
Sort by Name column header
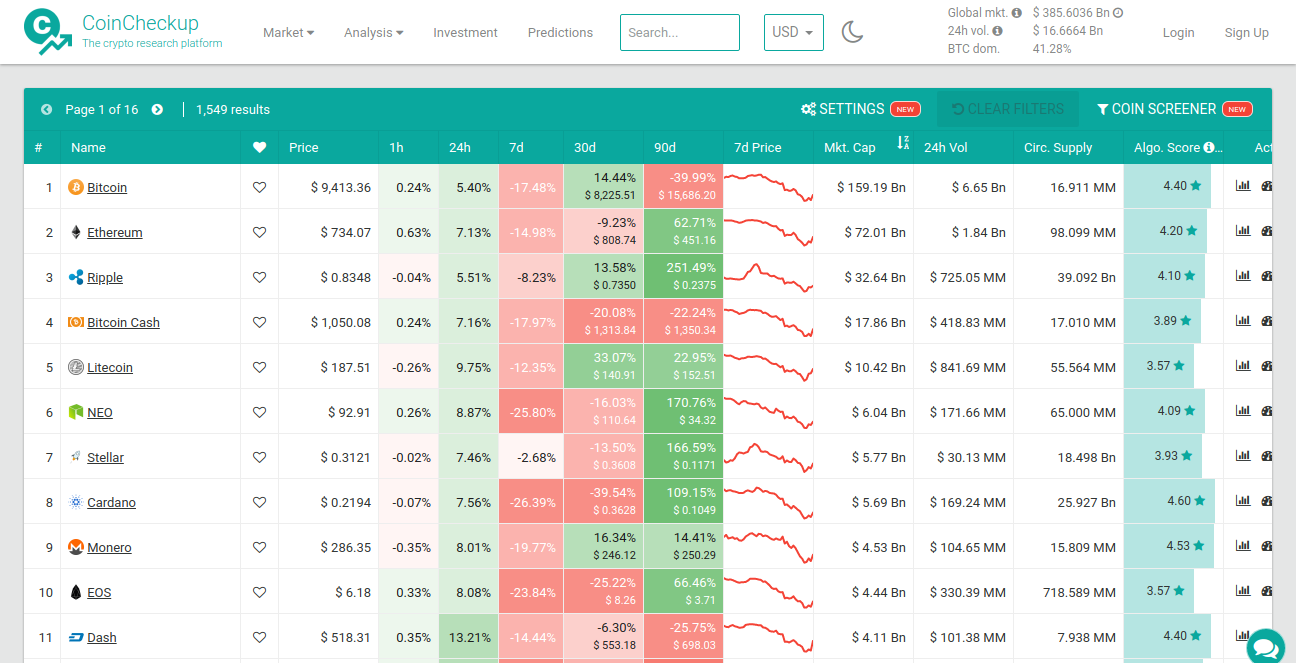(x=88, y=147)
